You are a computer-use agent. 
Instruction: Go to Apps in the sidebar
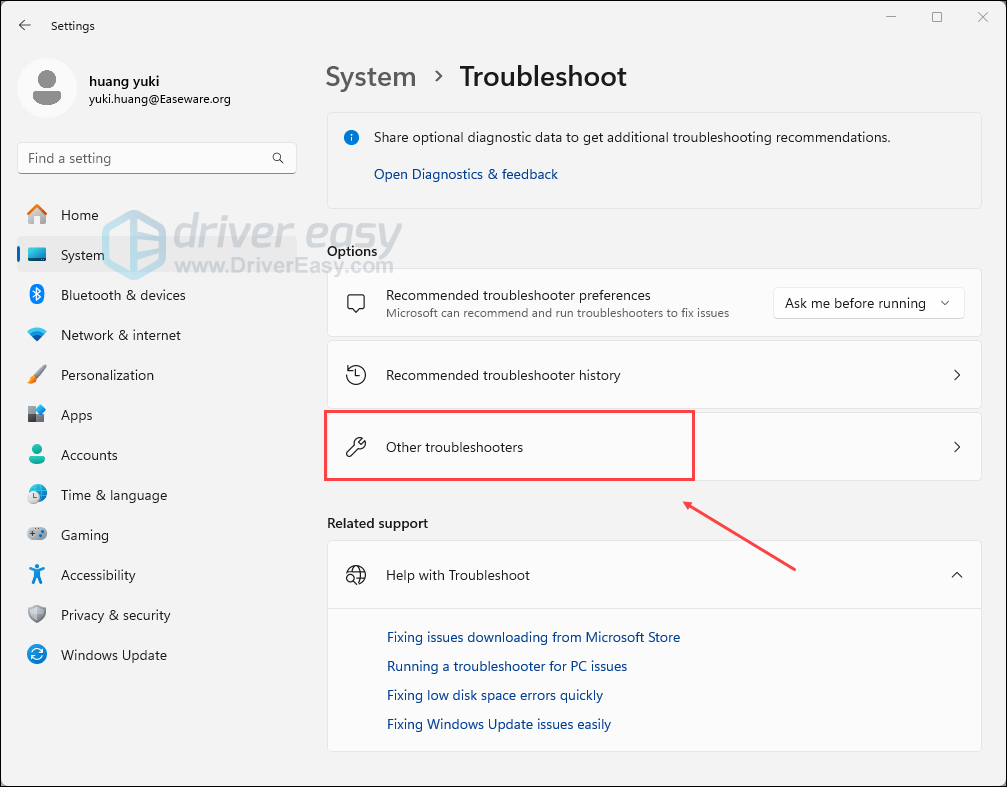pyautogui.click(x=76, y=415)
